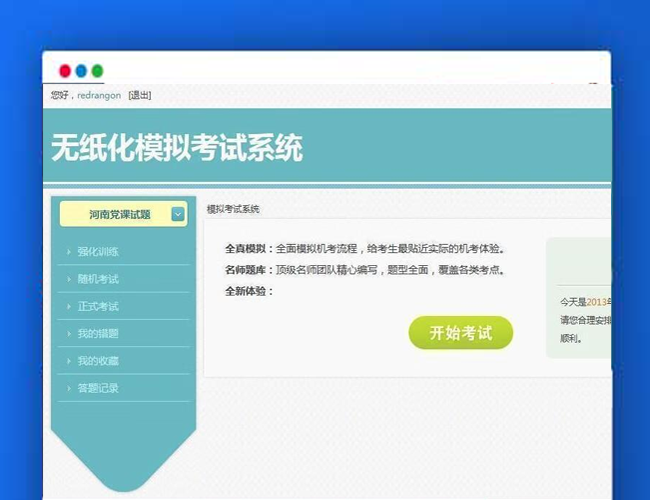Image resolution: width=650 pixels, height=500 pixels.
Task: Click the arrow bullet beside 正式考试
Action: (x=69, y=306)
